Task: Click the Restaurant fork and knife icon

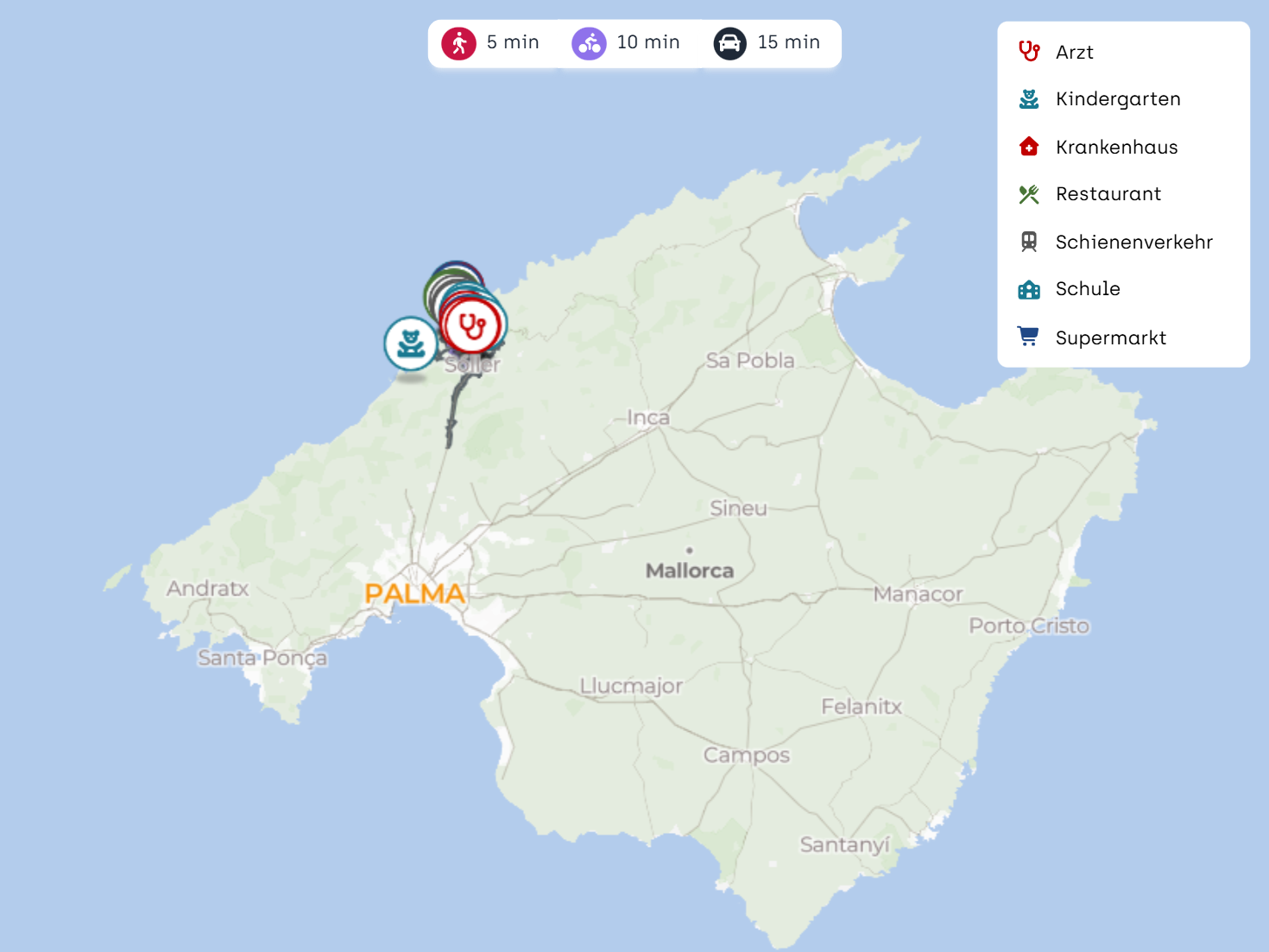Action: (x=1028, y=194)
